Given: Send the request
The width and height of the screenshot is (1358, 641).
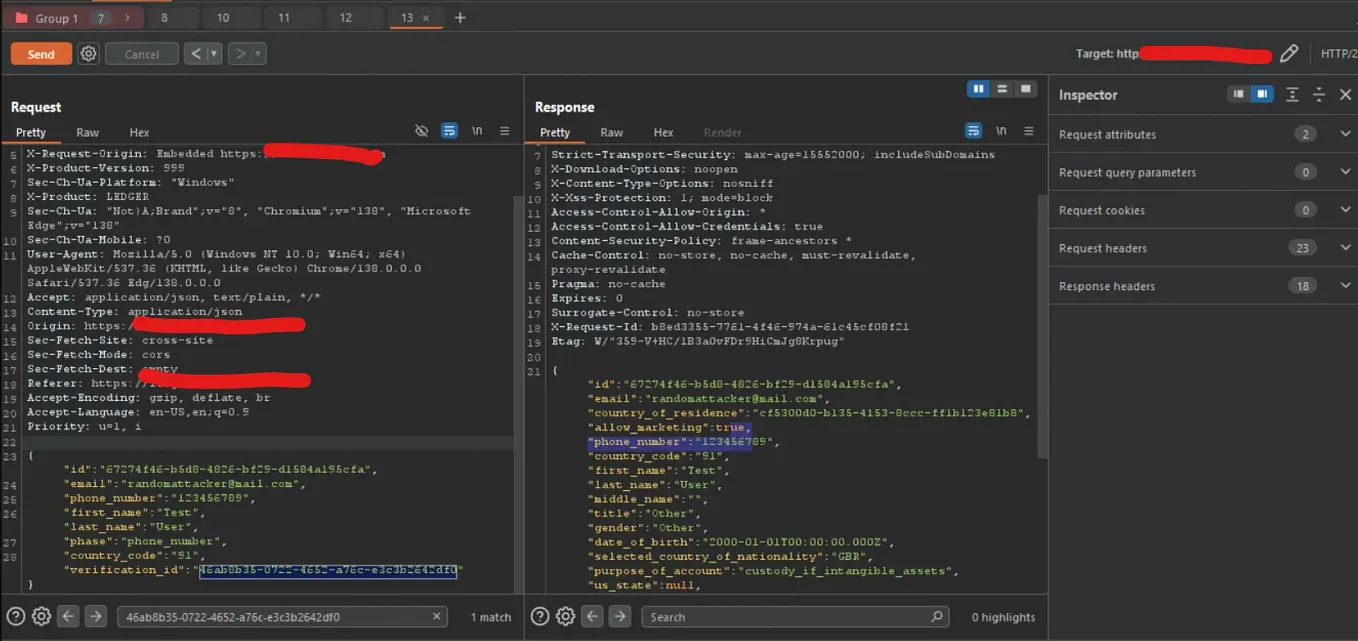Looking at the screenshot, I should pos(41,54).
